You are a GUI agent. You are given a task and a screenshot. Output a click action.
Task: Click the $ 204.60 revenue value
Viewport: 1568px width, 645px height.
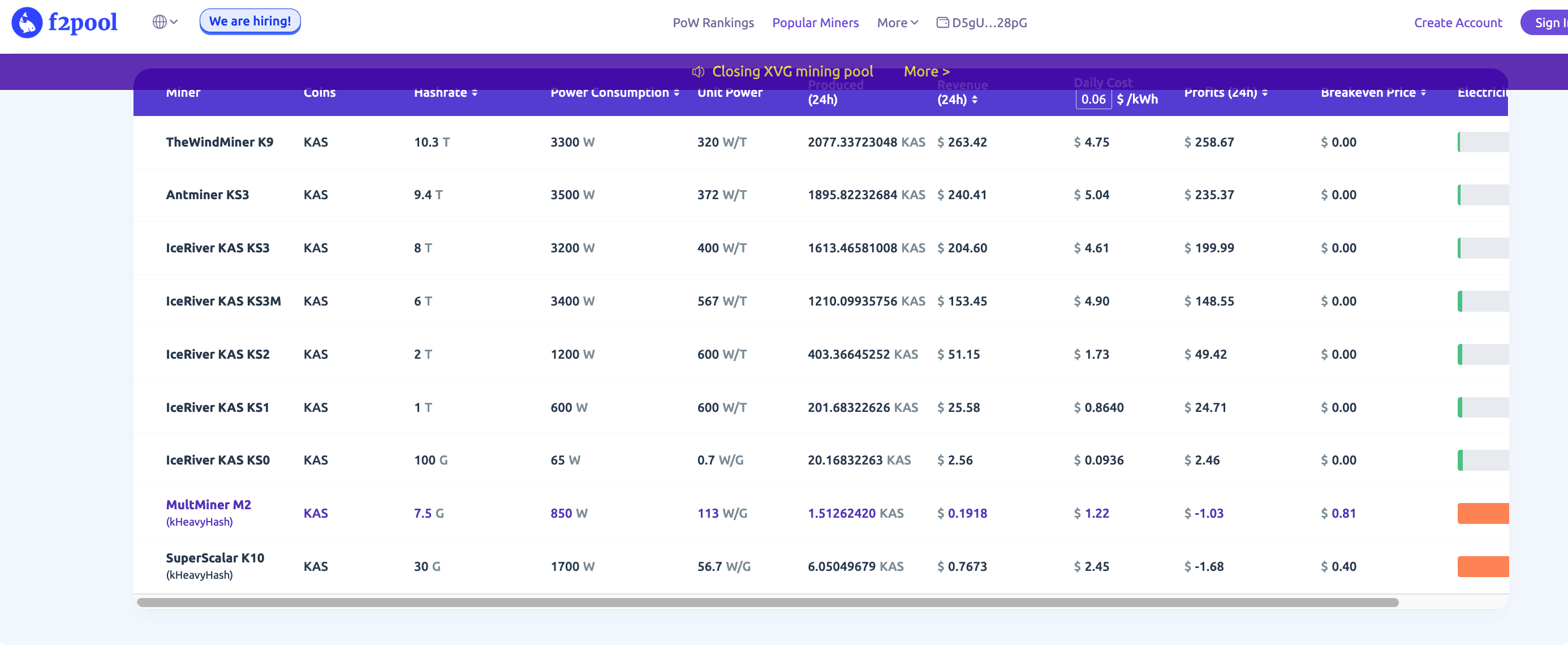coord(962,248)
